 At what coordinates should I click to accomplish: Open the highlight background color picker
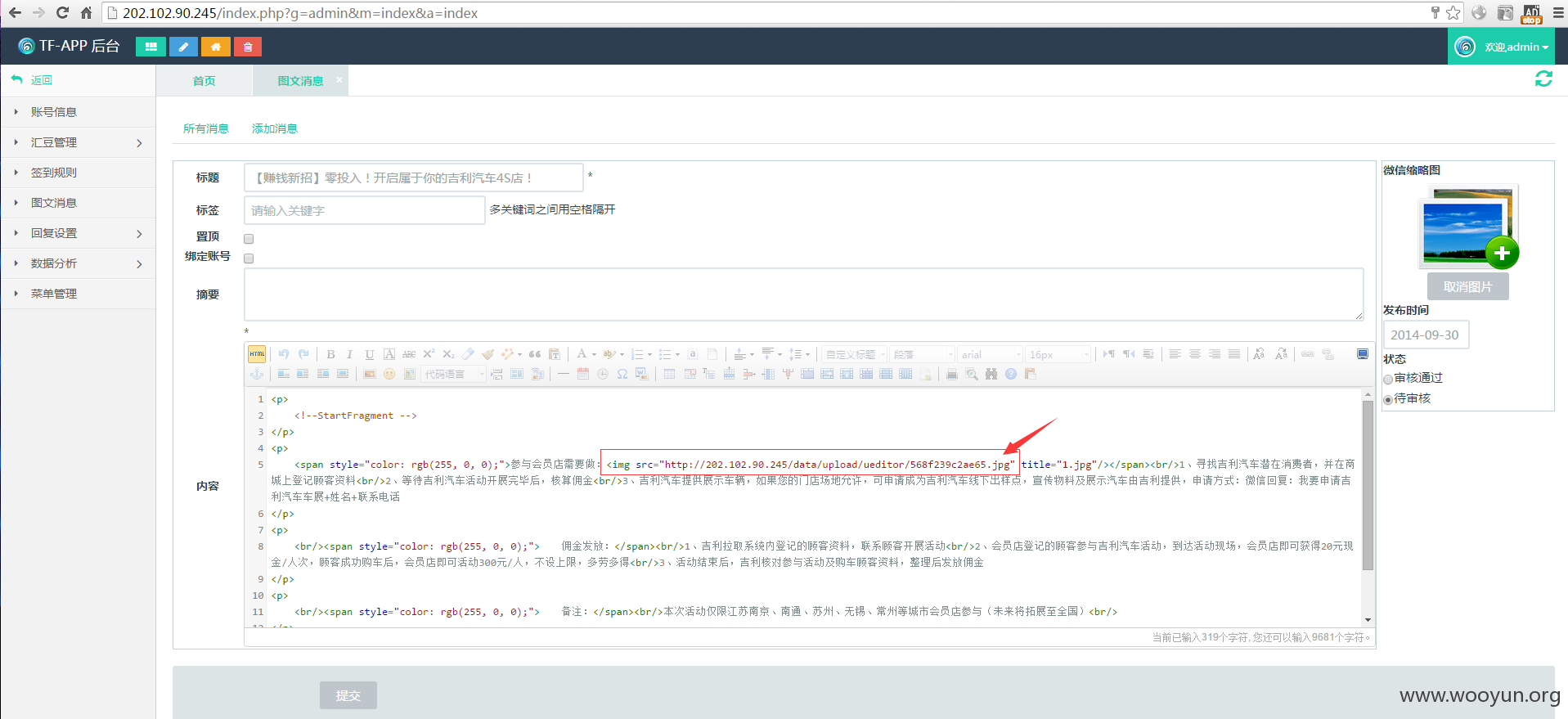coord(609,354)
